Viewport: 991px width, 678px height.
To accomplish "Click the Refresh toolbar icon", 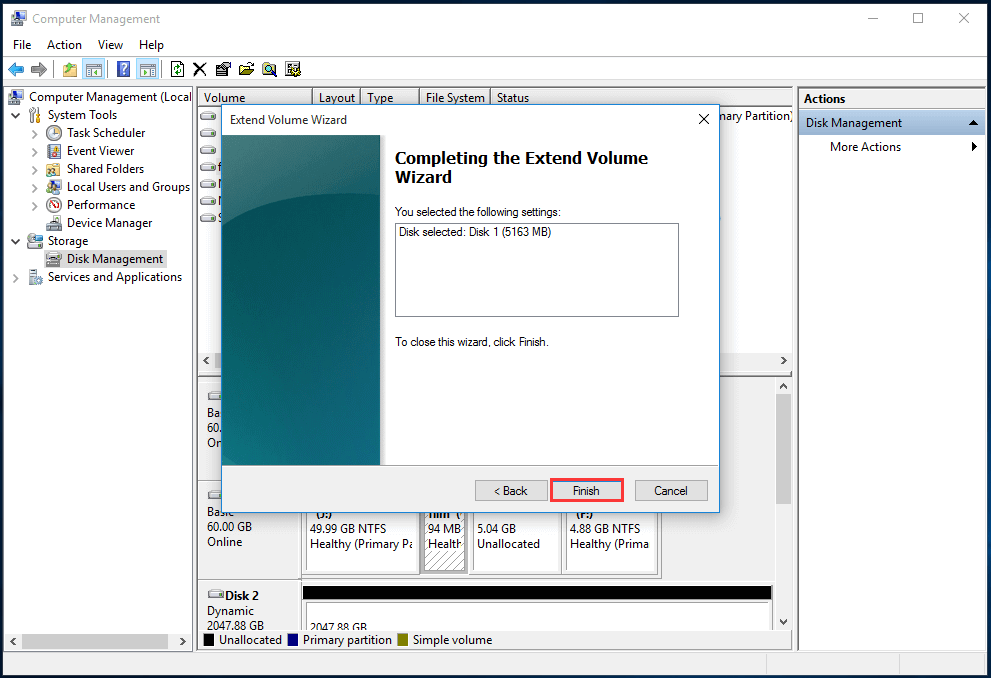I will click(177, 68).
